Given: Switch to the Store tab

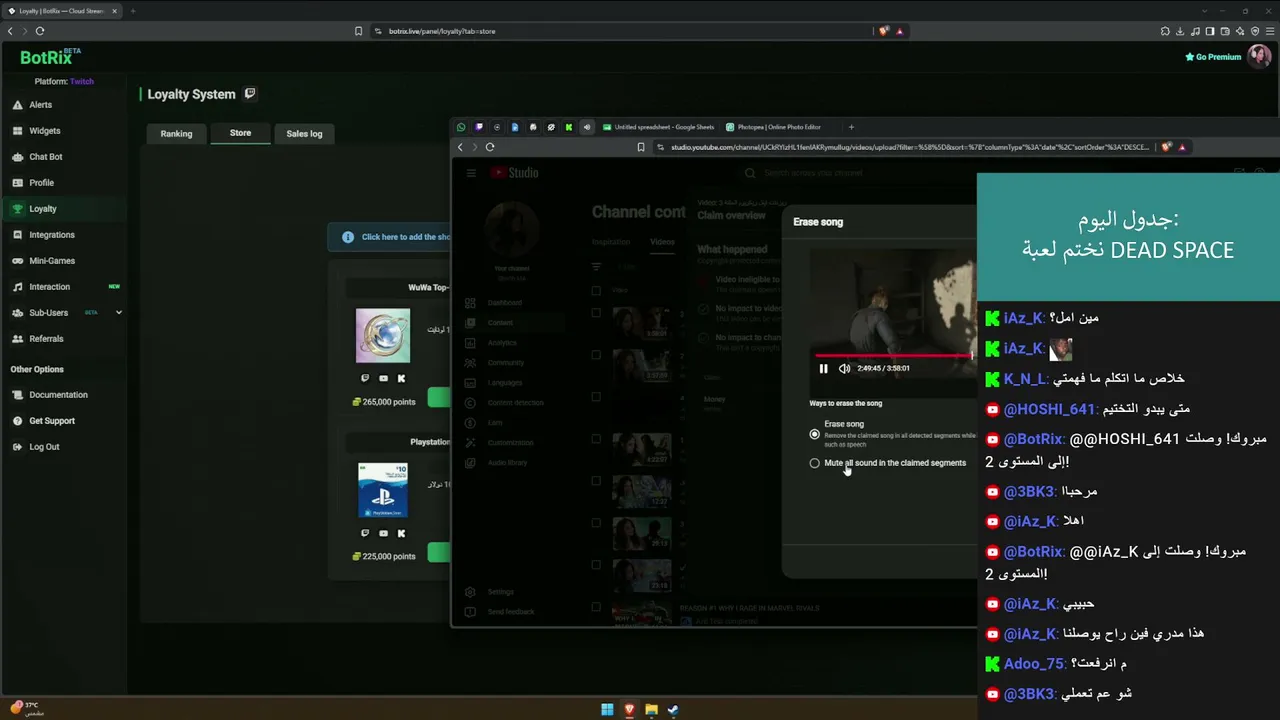Looking at the screenshot, I should (x=240, y=133).
